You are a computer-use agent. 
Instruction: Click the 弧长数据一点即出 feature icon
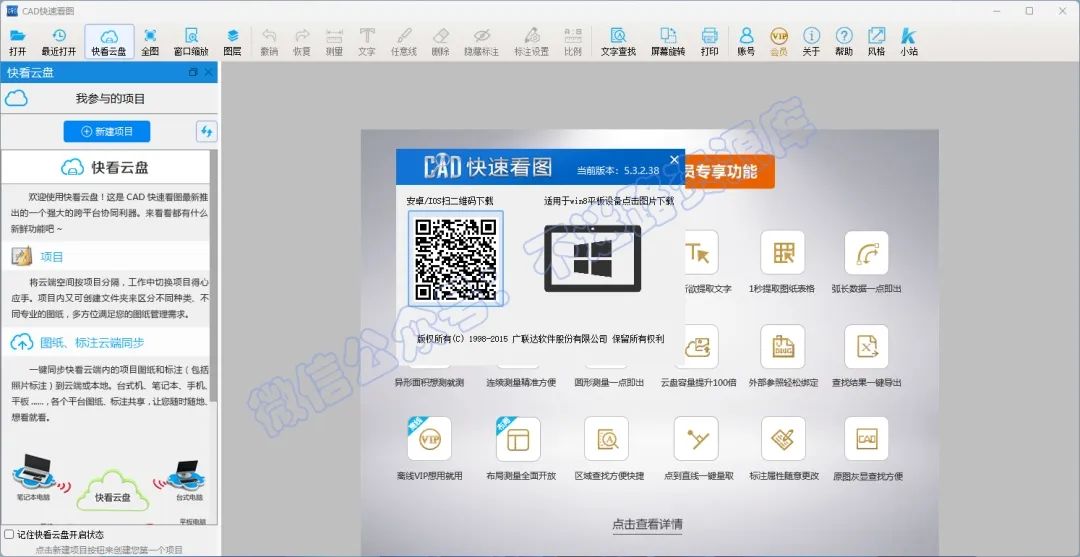tap(866, 253)
